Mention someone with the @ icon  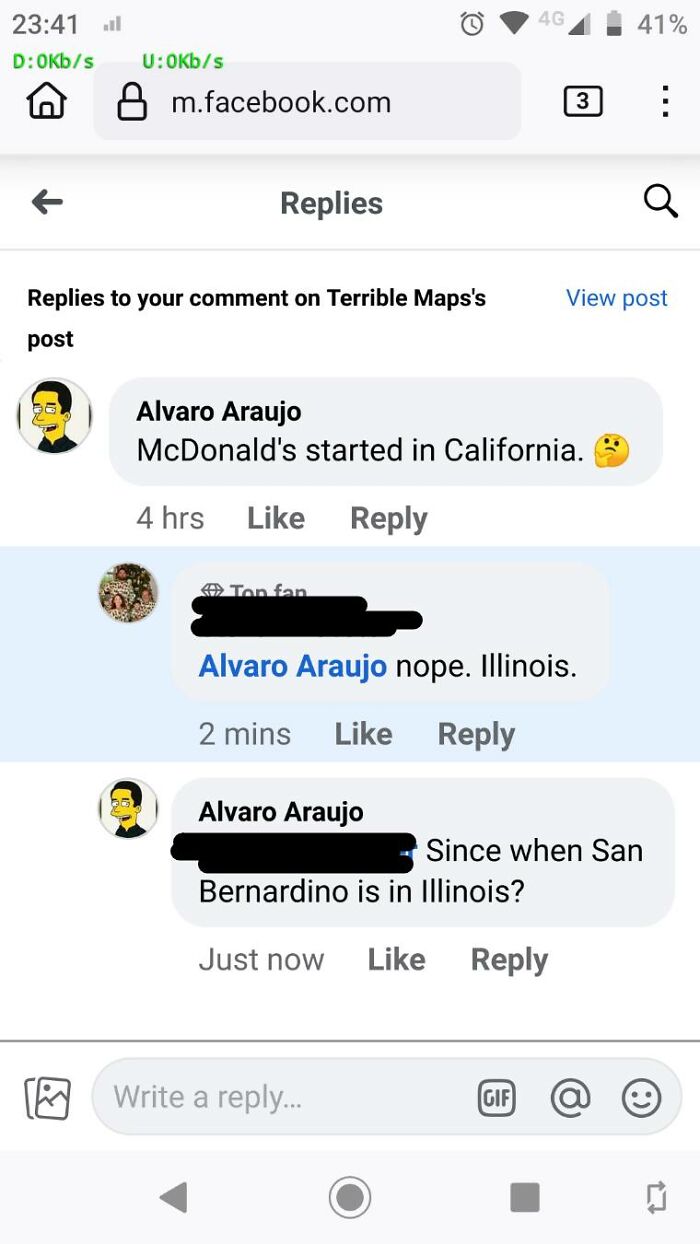[569, 1096]
